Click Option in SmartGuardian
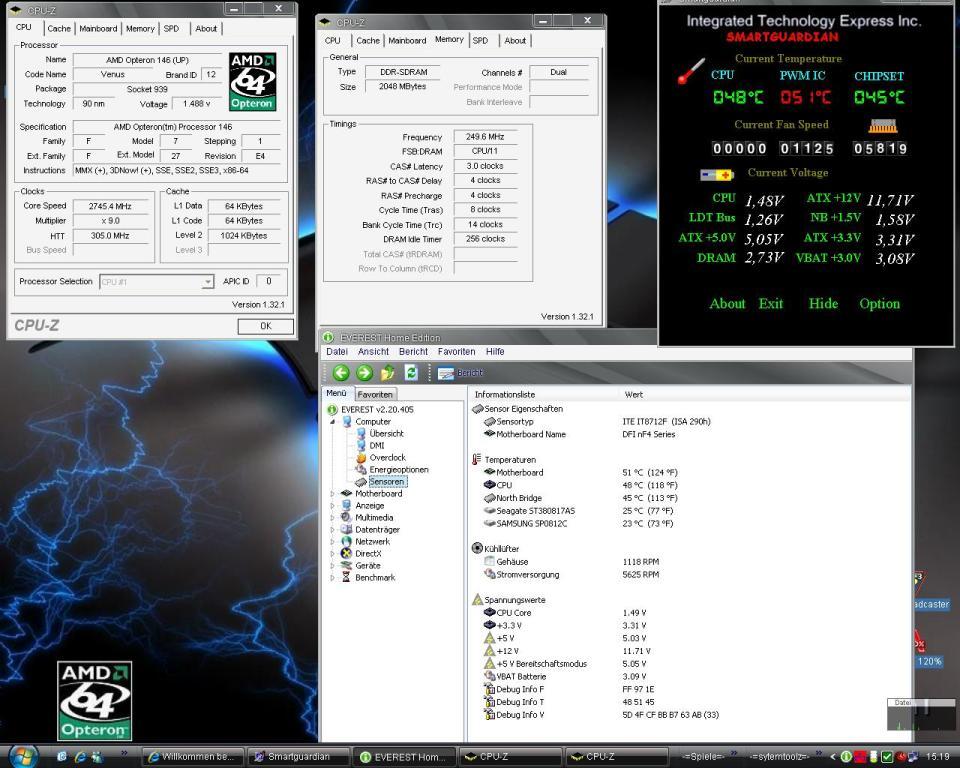Viewport: 960px width, 768px height. [x=880, y=304]
